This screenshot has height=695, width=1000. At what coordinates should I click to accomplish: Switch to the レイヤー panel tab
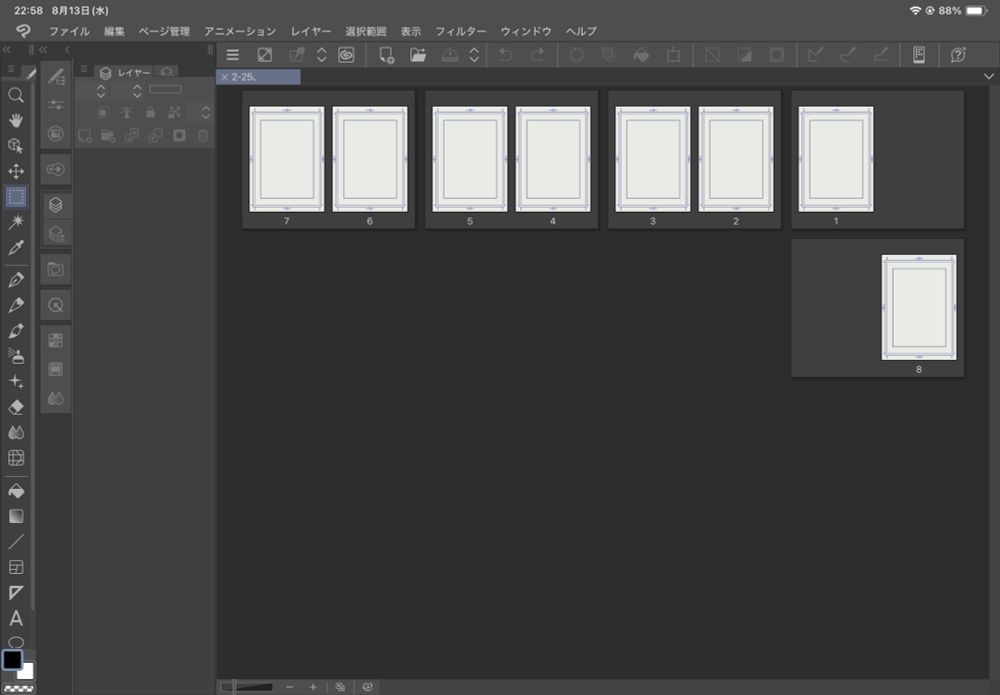[126, 73]
